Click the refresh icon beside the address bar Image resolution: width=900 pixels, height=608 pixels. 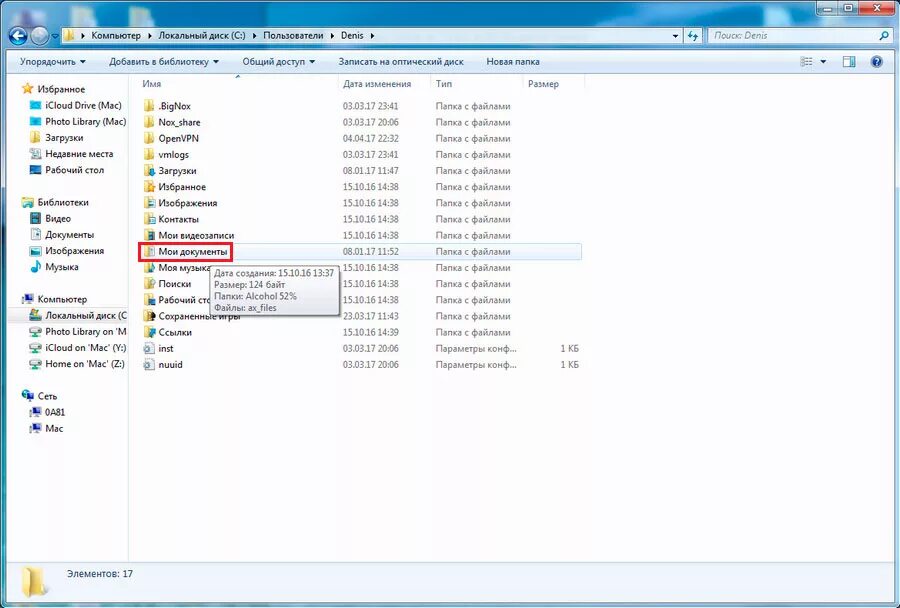point(693,36)
